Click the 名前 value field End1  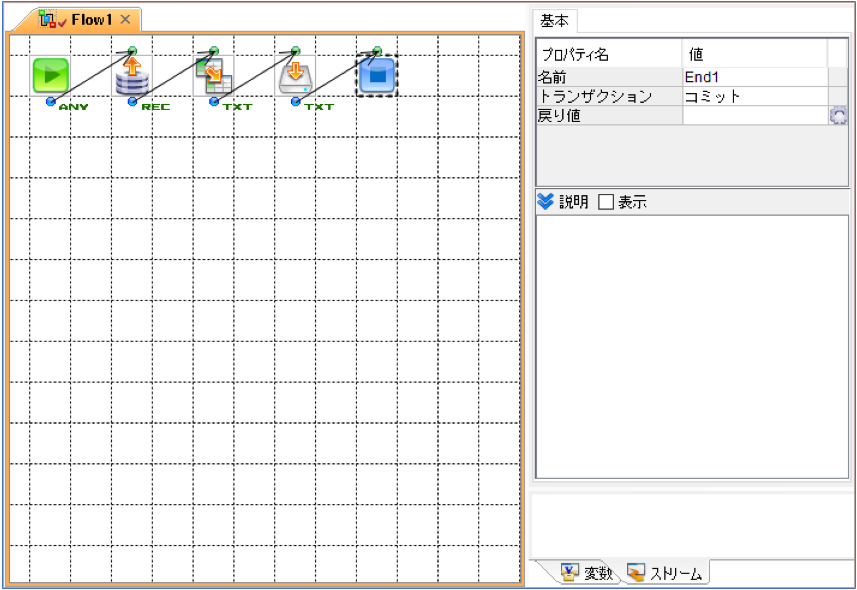(x=755, y=77)
